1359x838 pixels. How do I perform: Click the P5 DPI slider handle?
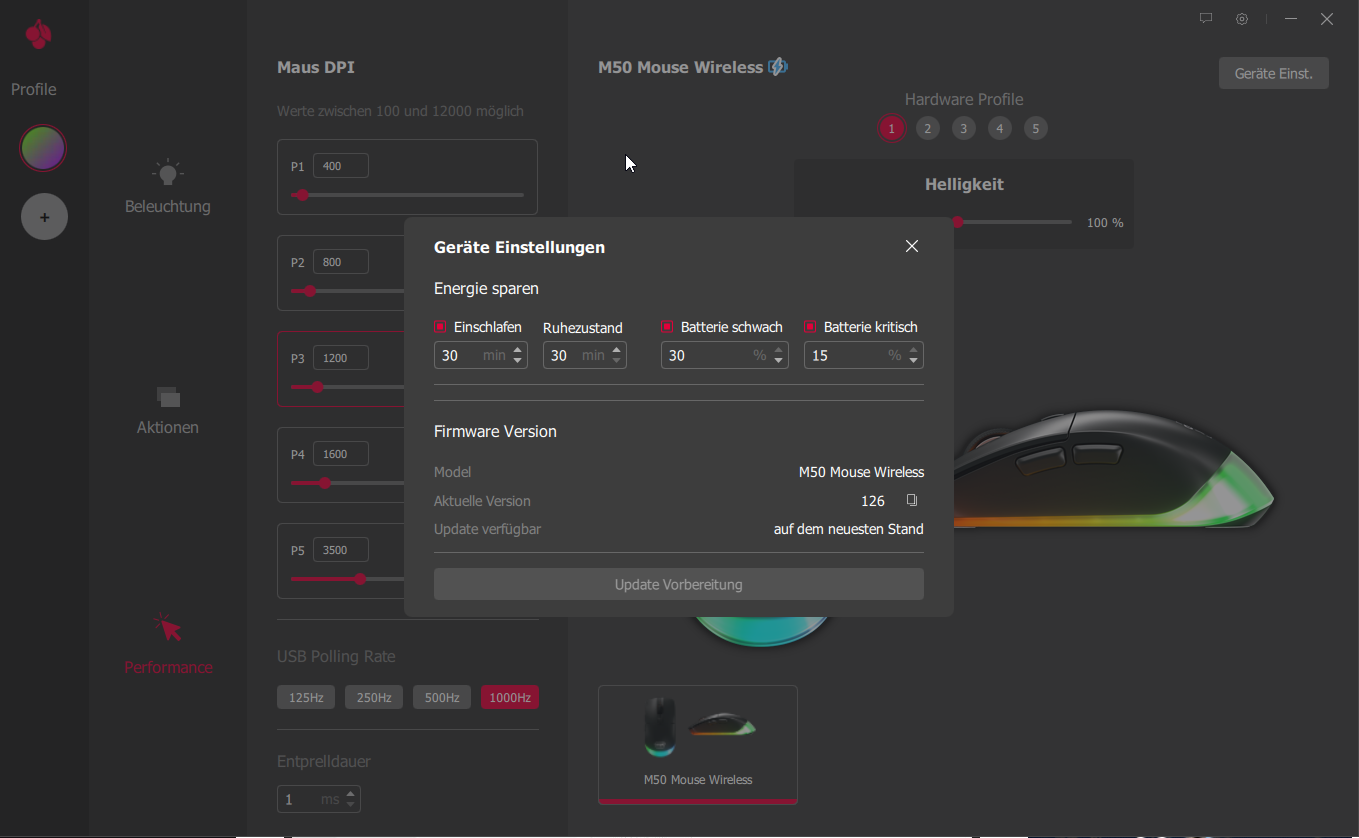(x=360, y=579)
